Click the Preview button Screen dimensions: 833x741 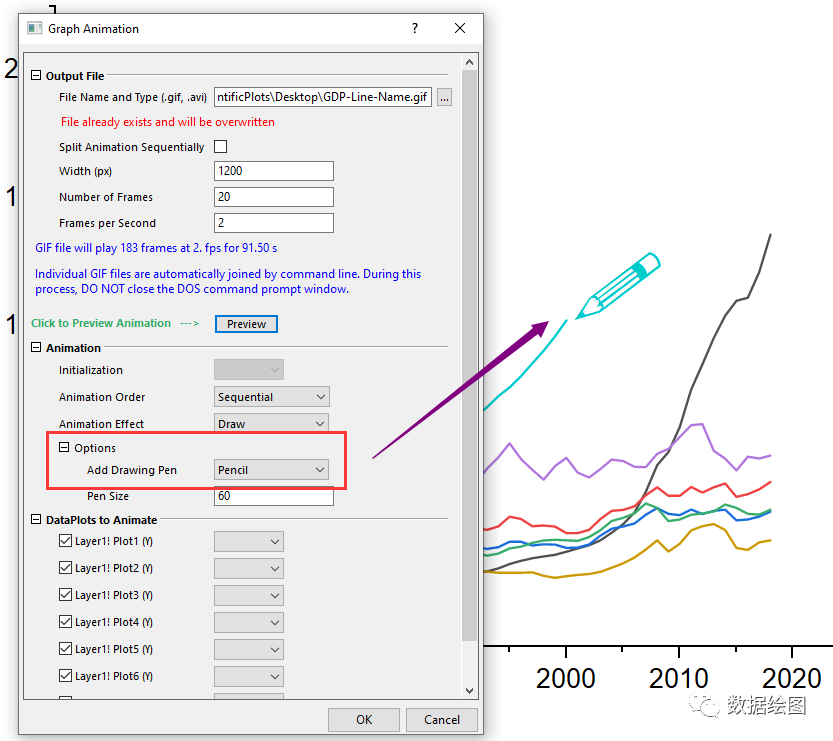coord(245,323)
